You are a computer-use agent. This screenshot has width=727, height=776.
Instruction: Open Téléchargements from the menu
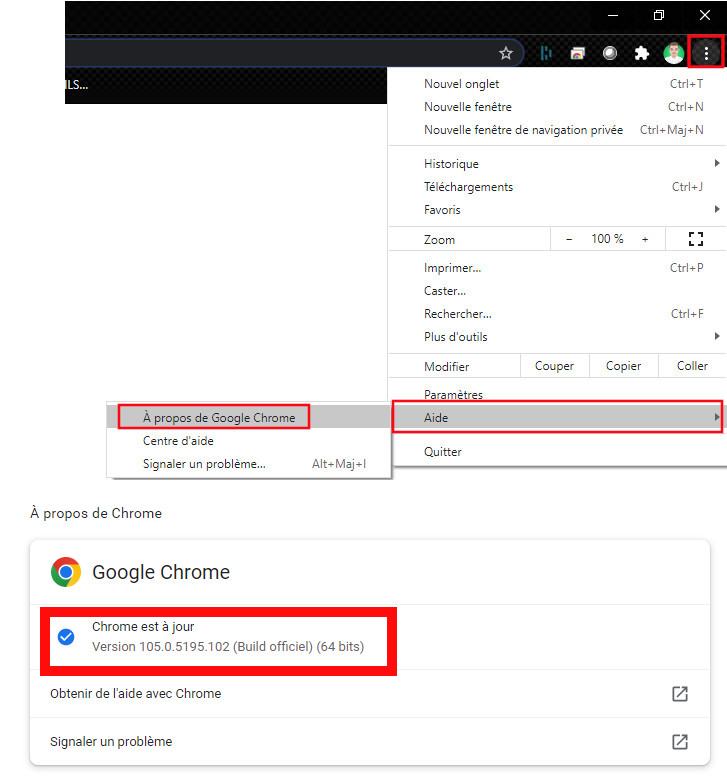557,187
